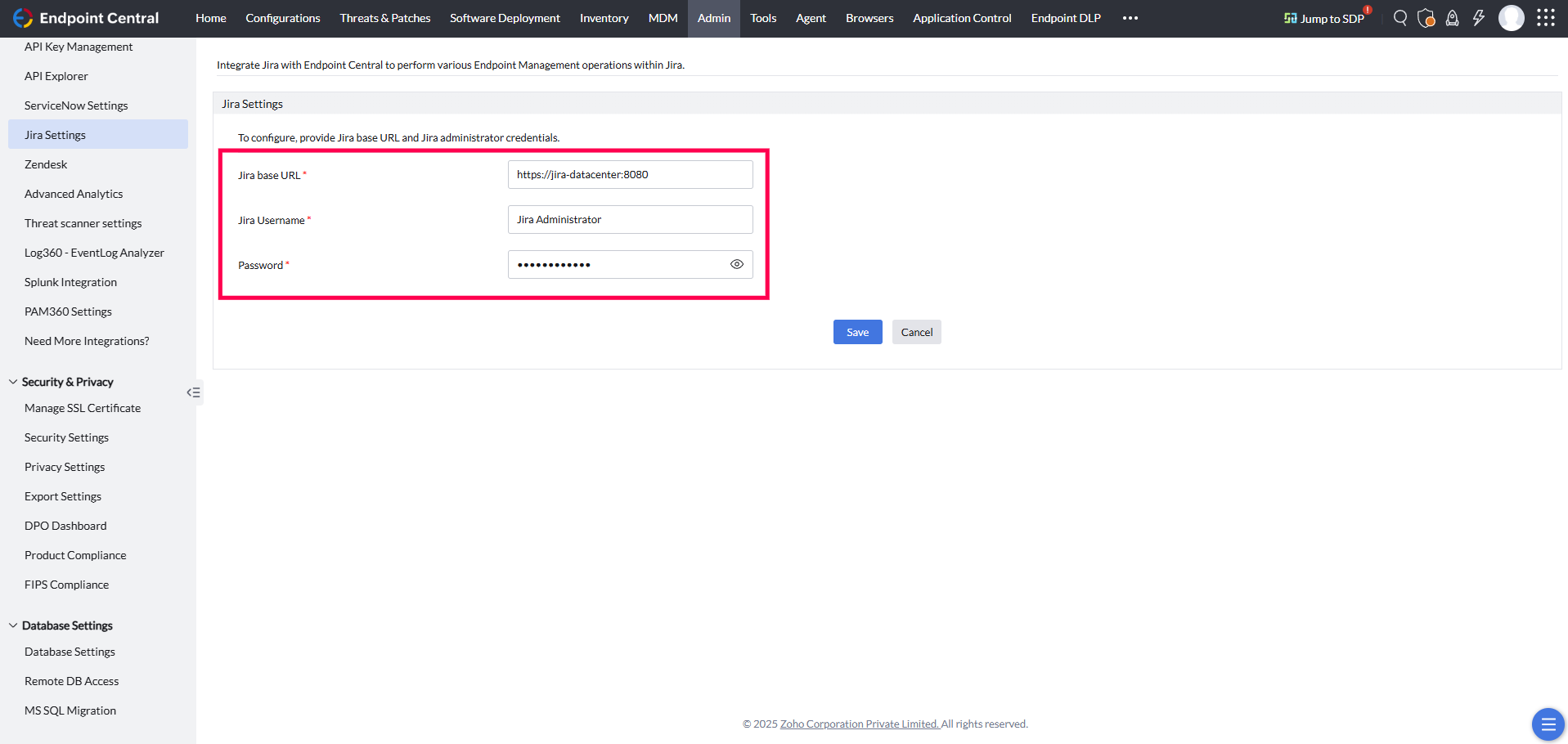Open the lightning bolt quick actions icon
This screenshot has width=1568, height=744.
[1479, 18]
